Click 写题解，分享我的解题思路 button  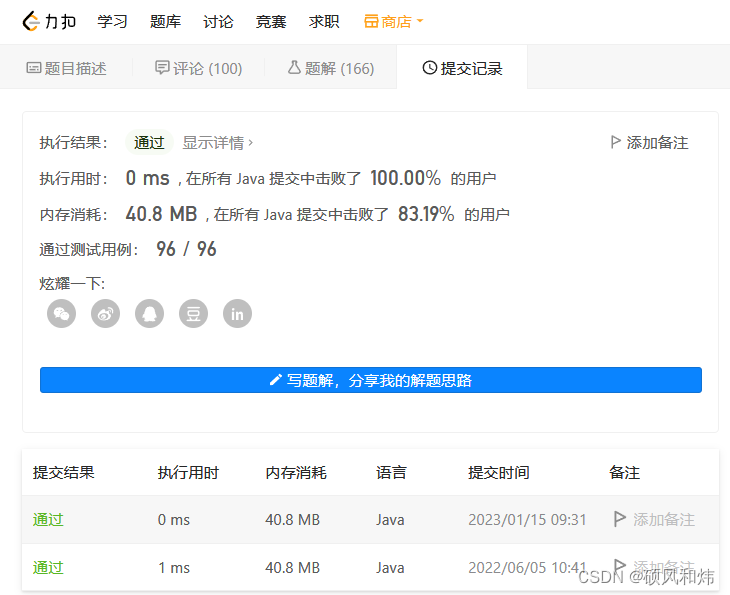[371, 380]
